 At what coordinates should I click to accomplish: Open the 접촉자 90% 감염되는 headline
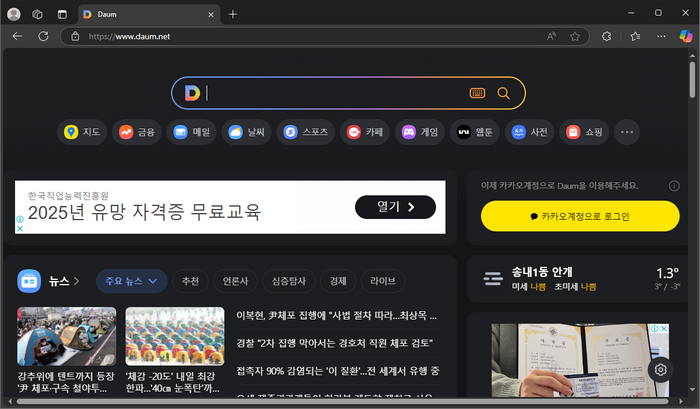[338, 371]
